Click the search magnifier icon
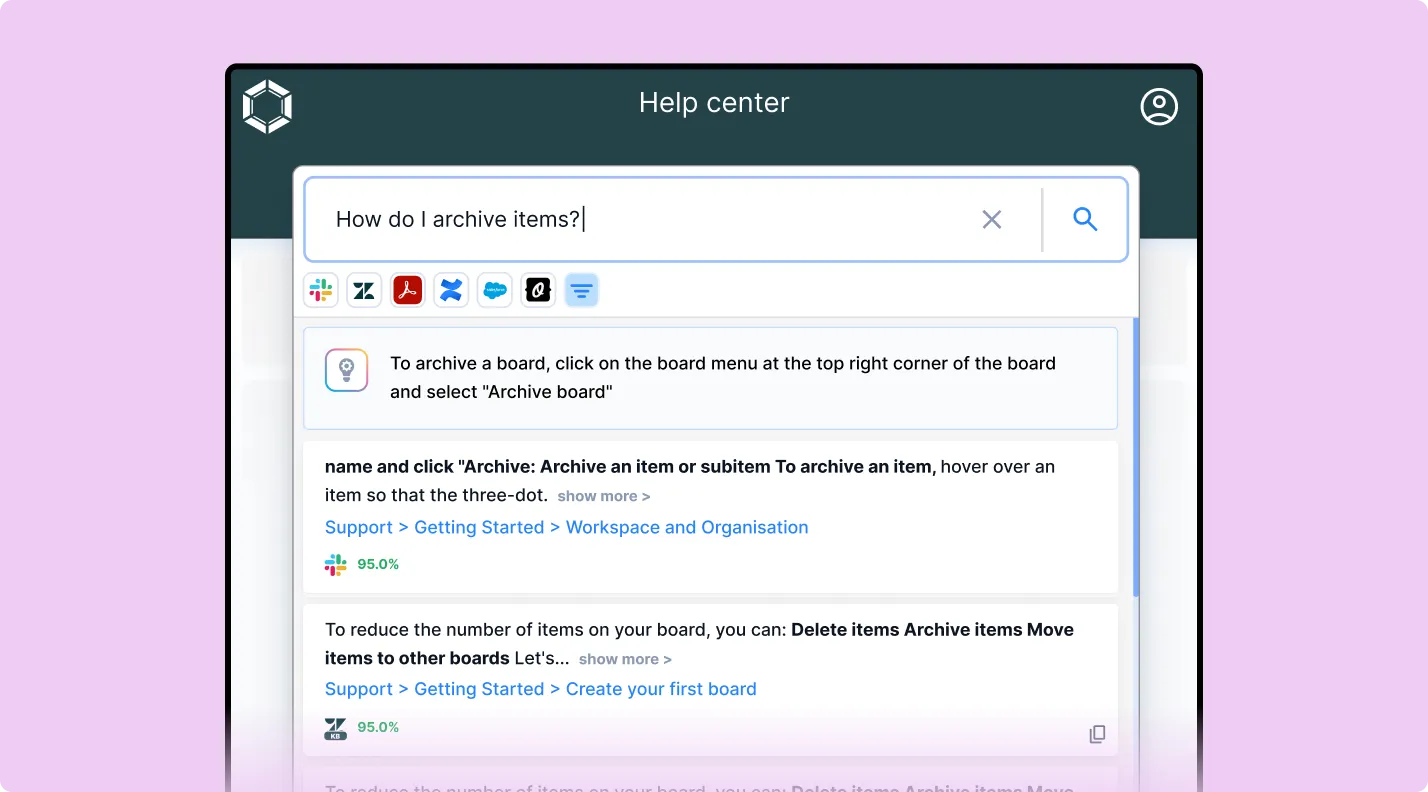 tap(1085, 219)
